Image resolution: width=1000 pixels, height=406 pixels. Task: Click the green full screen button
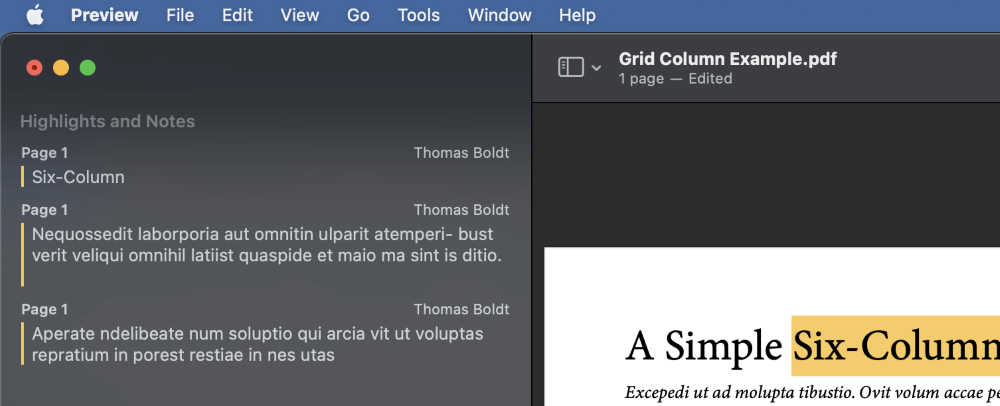[88, 68]
